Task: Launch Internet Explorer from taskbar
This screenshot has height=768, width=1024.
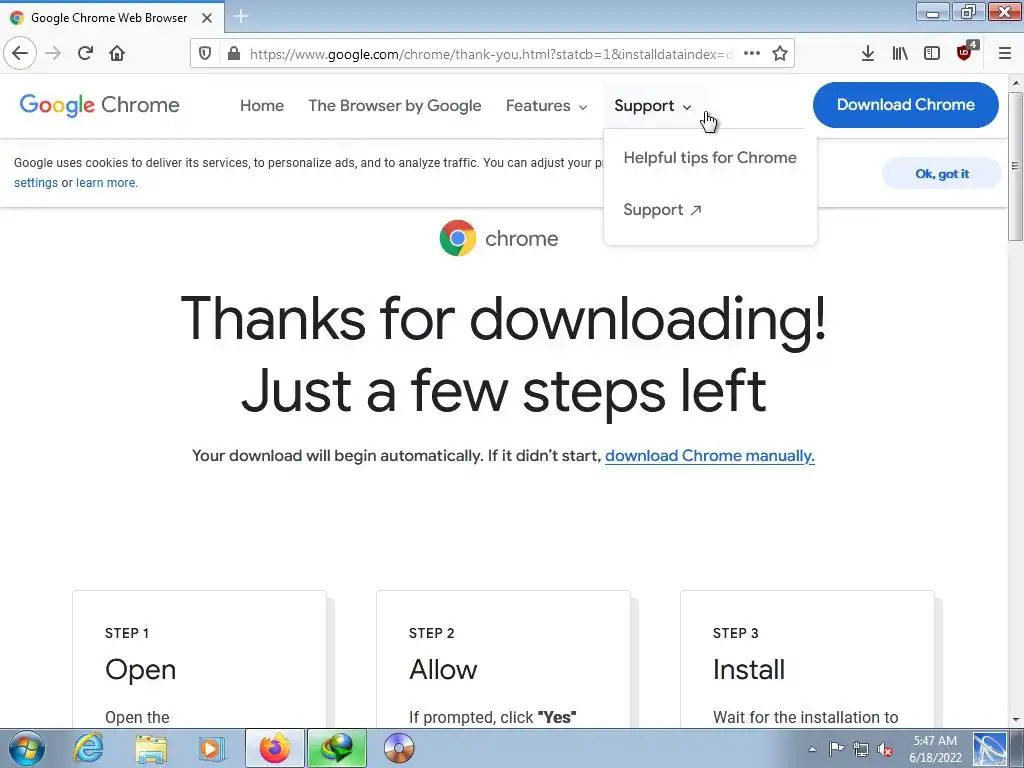Action: click(88, 748)
